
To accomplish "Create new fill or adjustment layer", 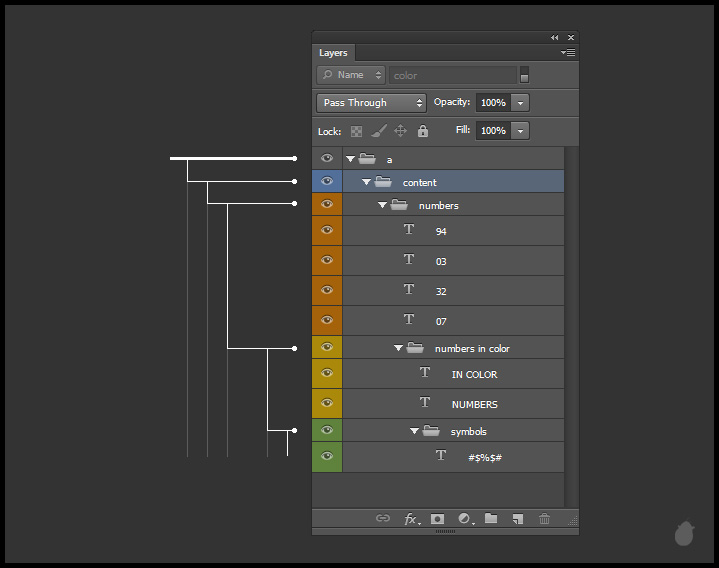I will pos(464,519).
